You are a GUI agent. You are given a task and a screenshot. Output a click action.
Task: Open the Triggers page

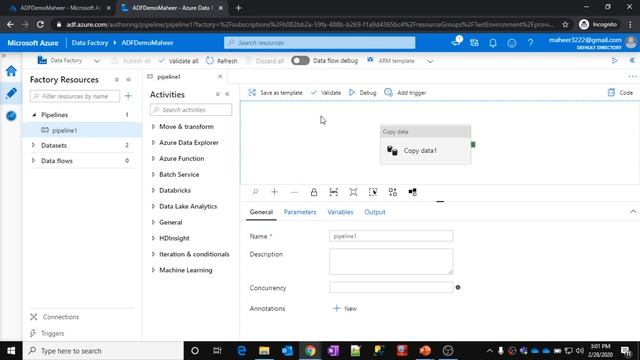[47, 333]
